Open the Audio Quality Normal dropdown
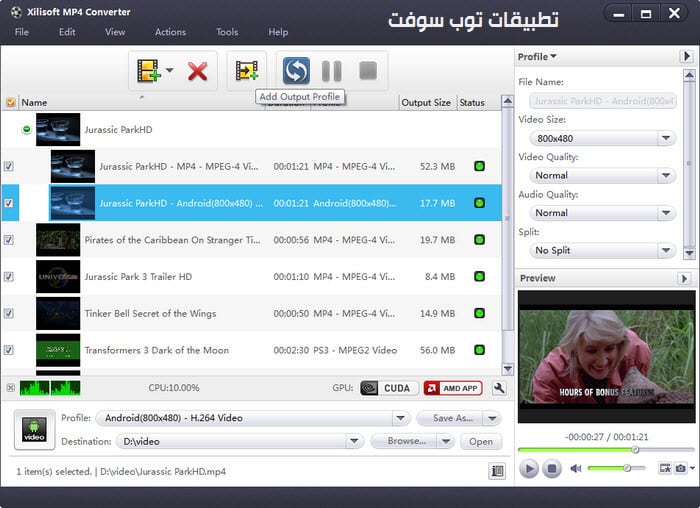700x508 pixels. tap(602, 213)
